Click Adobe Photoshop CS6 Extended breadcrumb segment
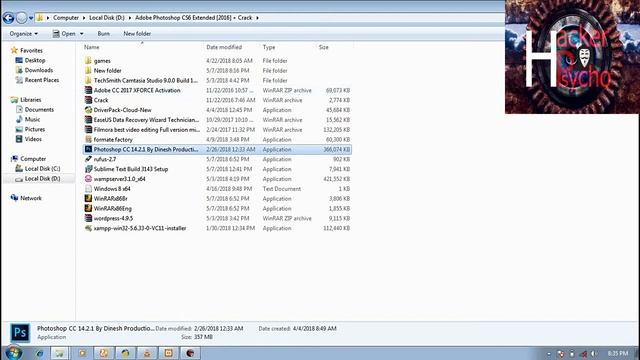The height and width of the screenshot is (360, 640). coord(183,18)
